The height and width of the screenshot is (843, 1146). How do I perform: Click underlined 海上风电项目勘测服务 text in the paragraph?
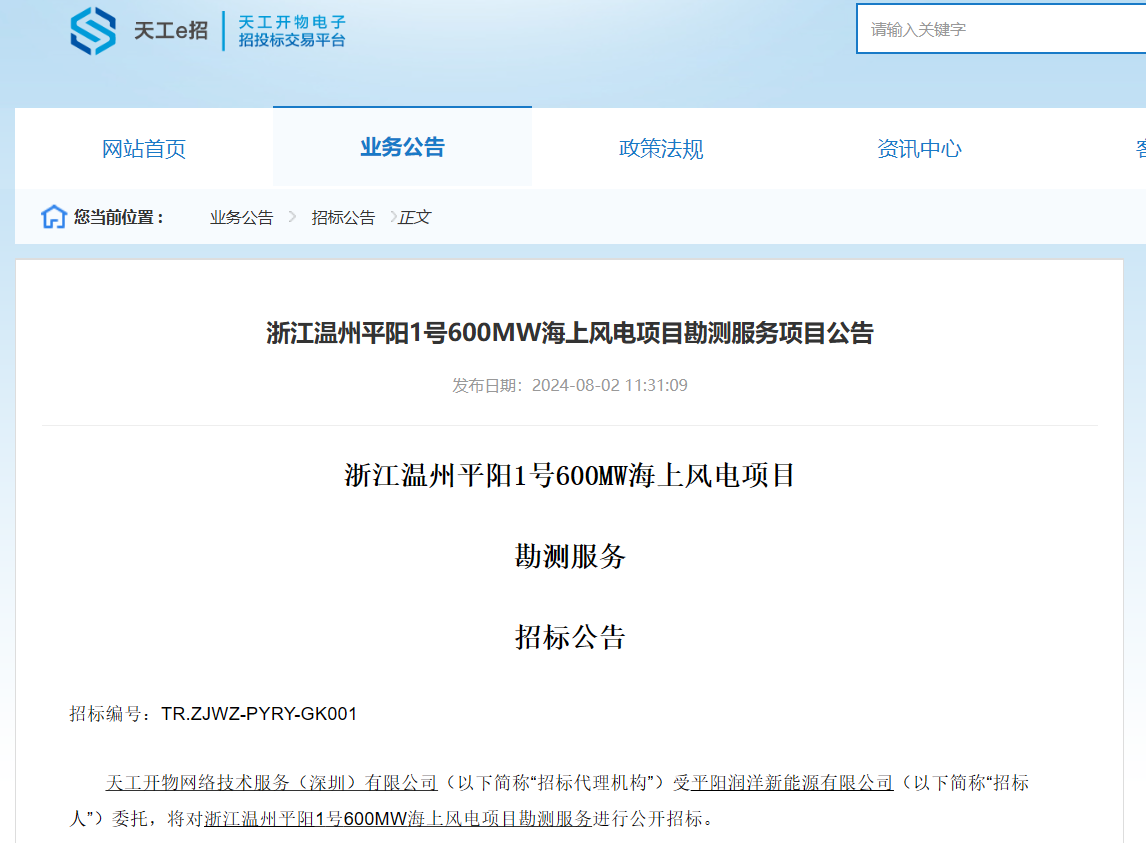point(470,819)
